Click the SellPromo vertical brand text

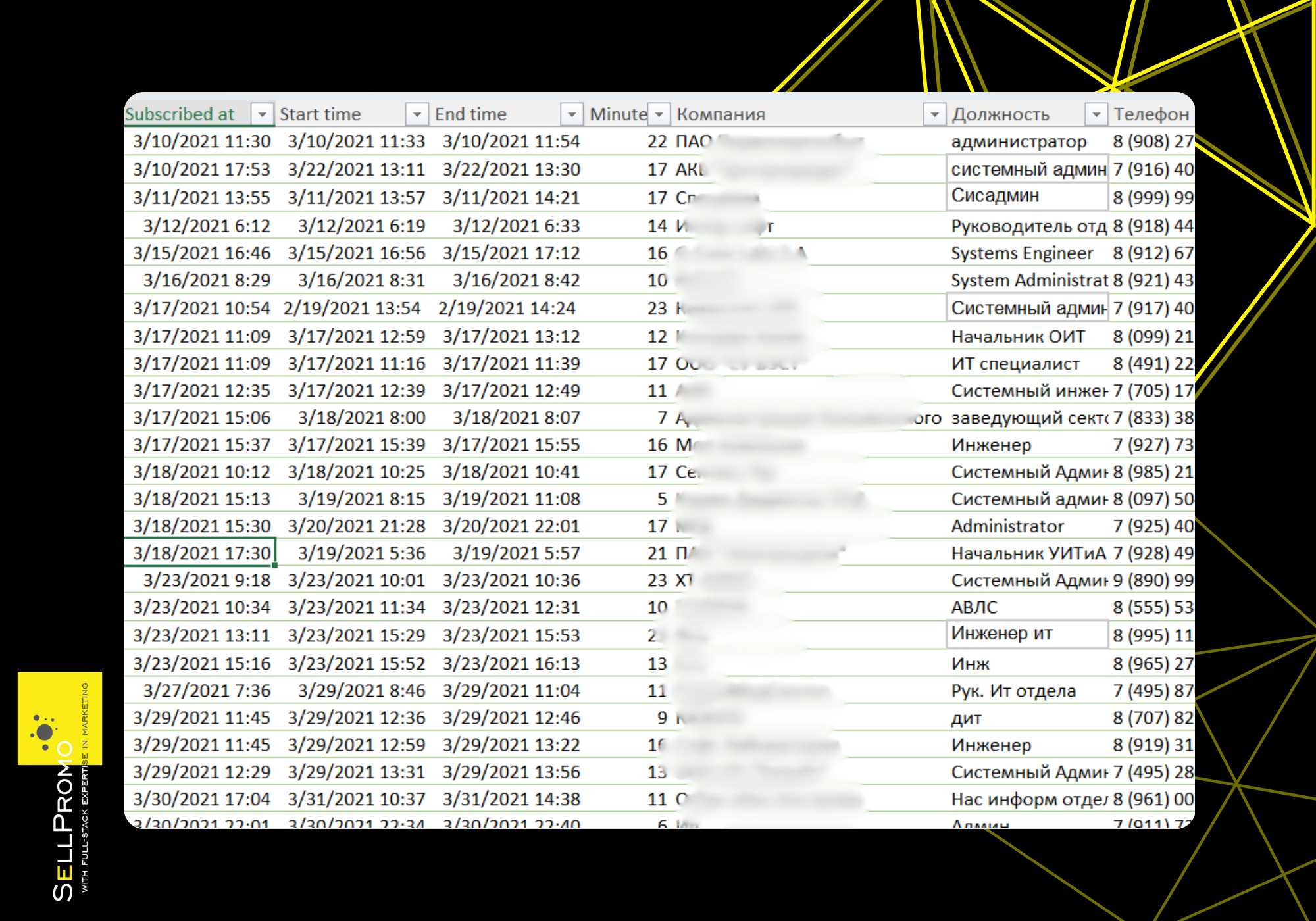(x=63, y=822)
